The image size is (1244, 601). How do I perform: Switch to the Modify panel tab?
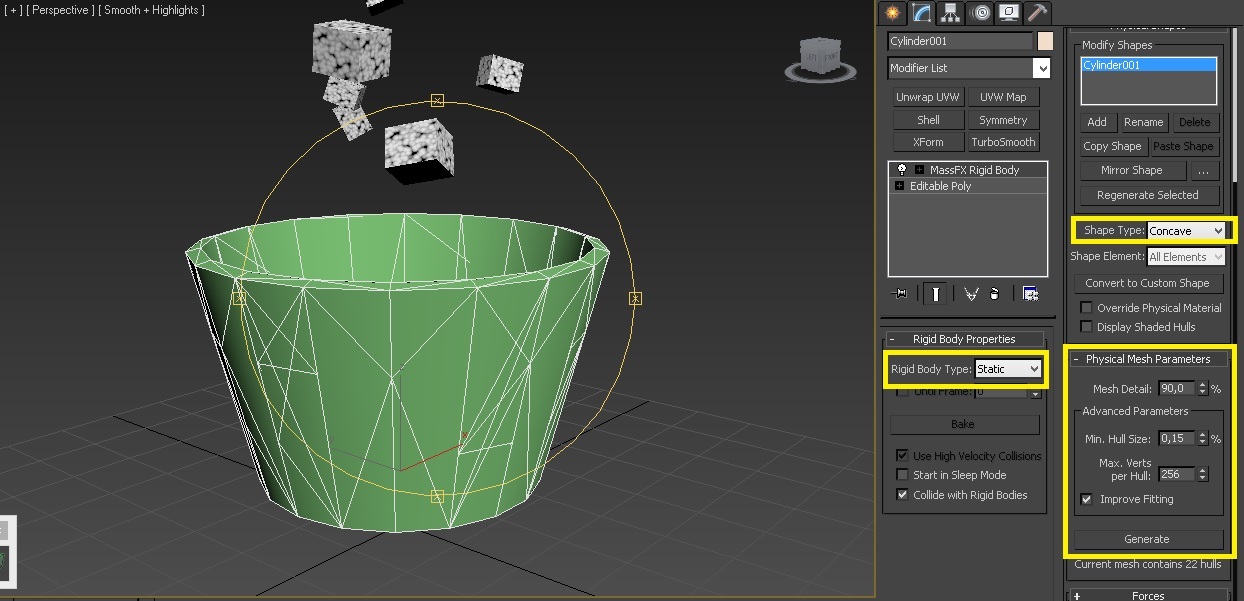(x=921, y=13)
